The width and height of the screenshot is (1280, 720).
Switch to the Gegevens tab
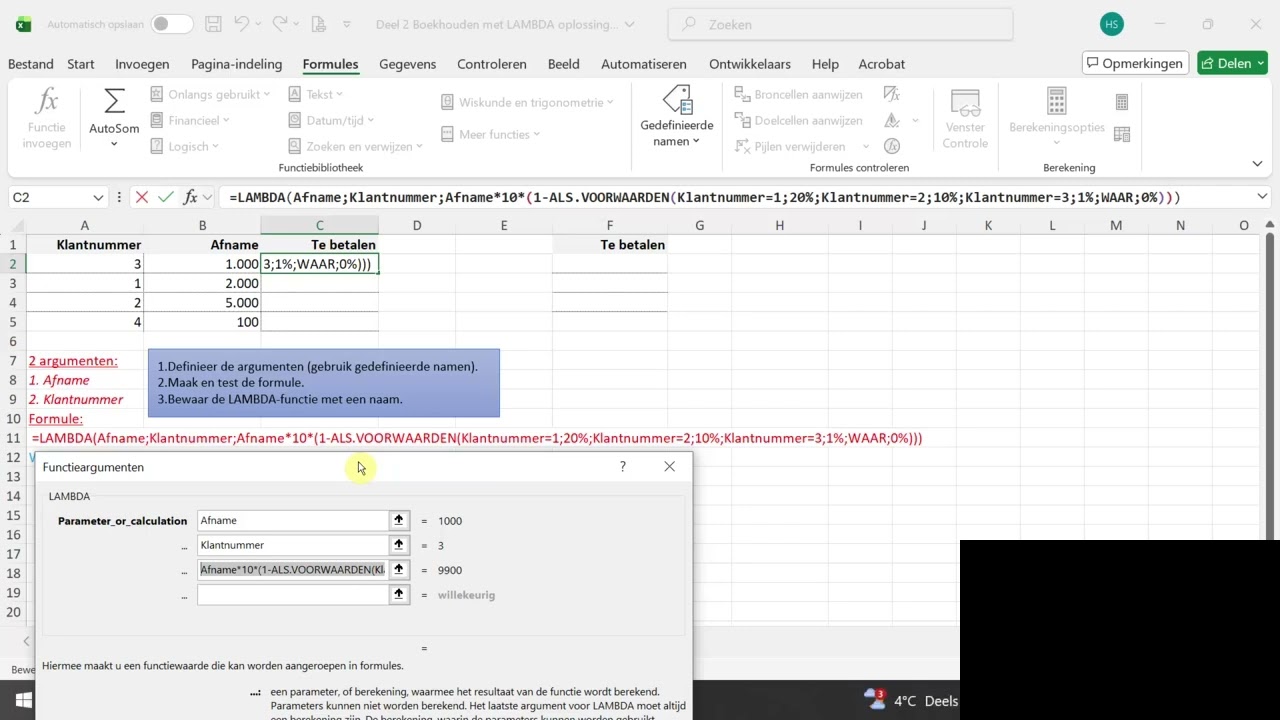(x=407, y=64)
